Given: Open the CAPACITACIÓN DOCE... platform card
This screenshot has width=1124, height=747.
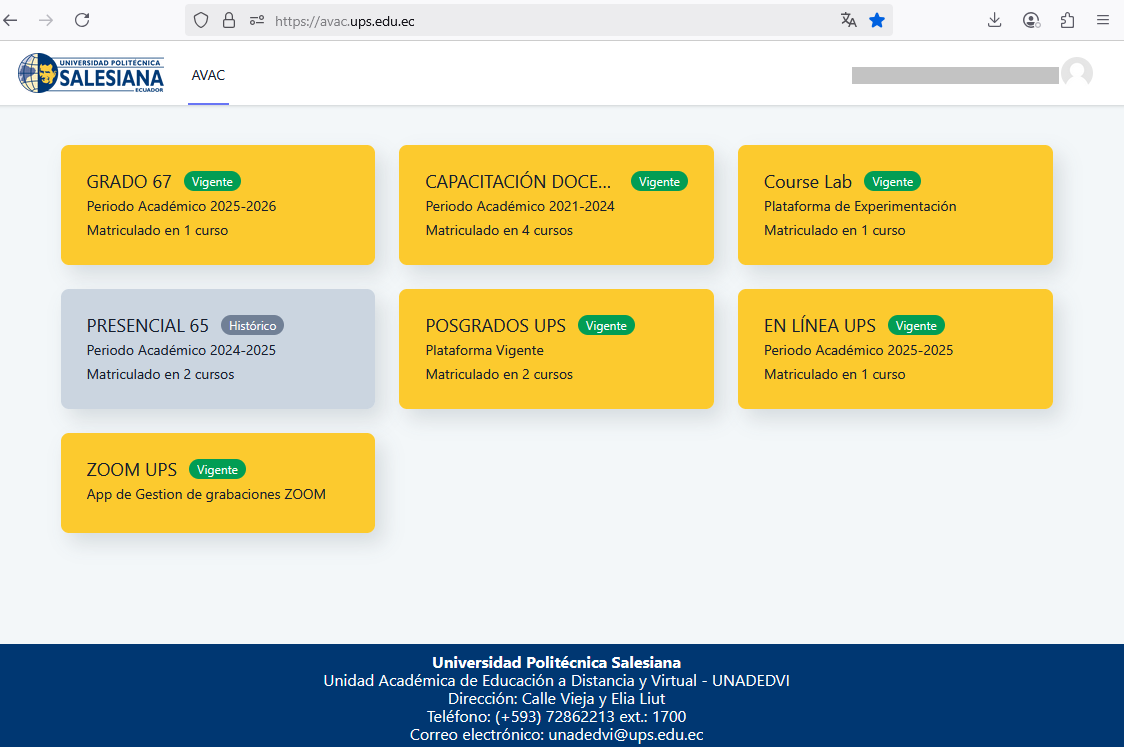Looking at the screenshot, I should click(x=556, y=205).
